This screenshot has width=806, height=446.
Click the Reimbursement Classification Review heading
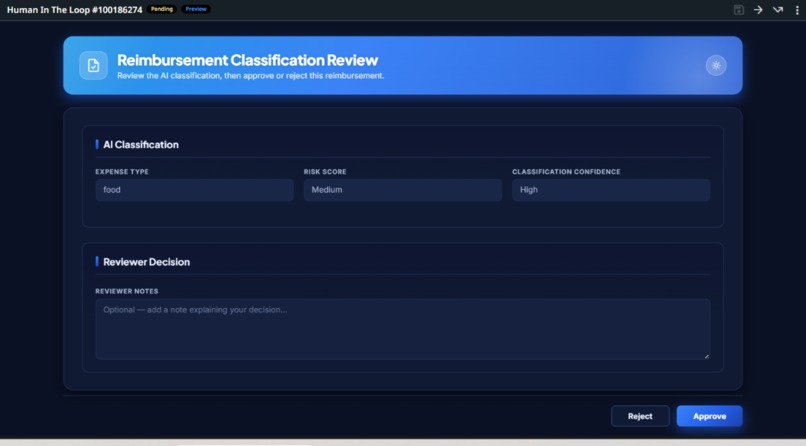click(248, 60)
